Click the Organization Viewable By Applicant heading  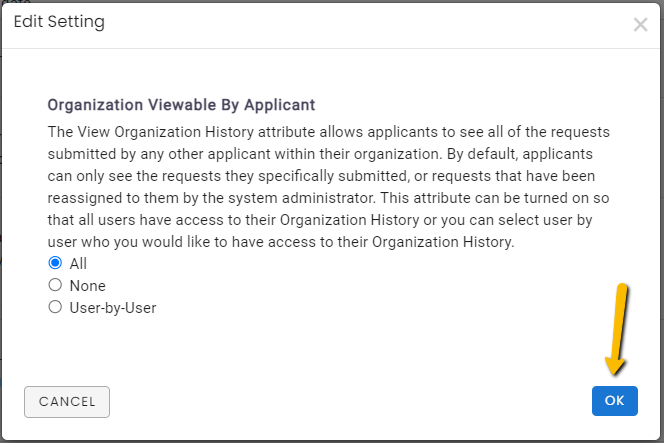click(181, 105)
